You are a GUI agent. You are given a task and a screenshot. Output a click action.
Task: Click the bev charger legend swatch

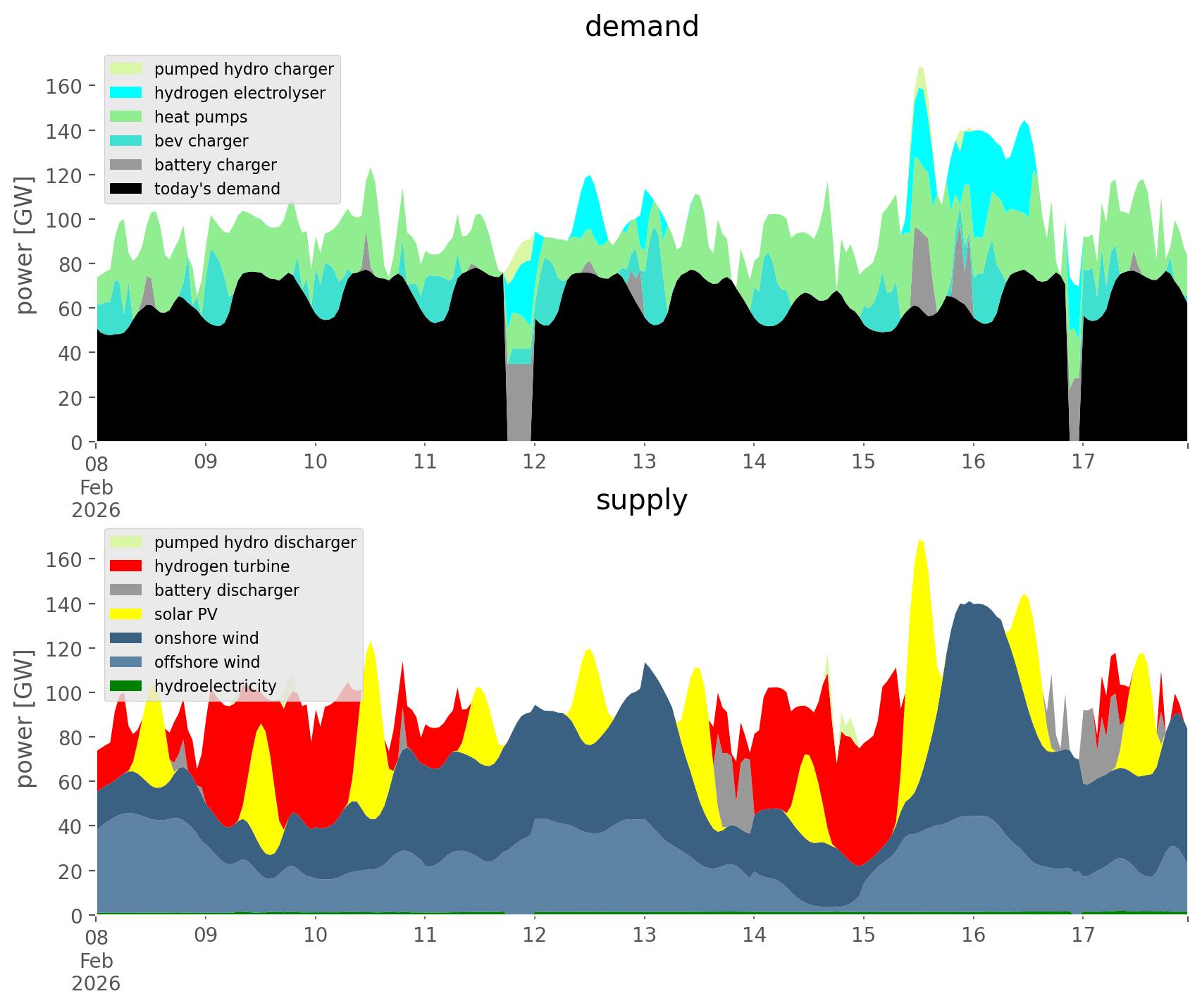tap(126, 141)
